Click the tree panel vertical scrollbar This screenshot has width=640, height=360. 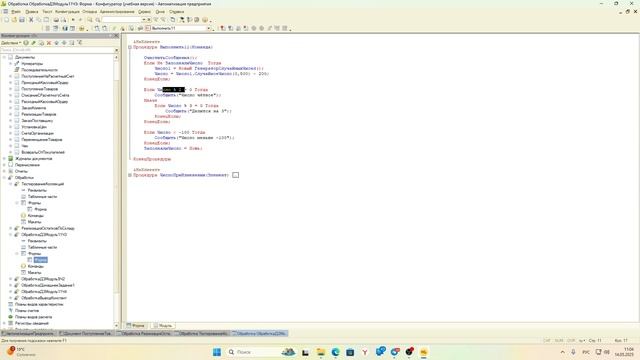click(x=116, y=190)
